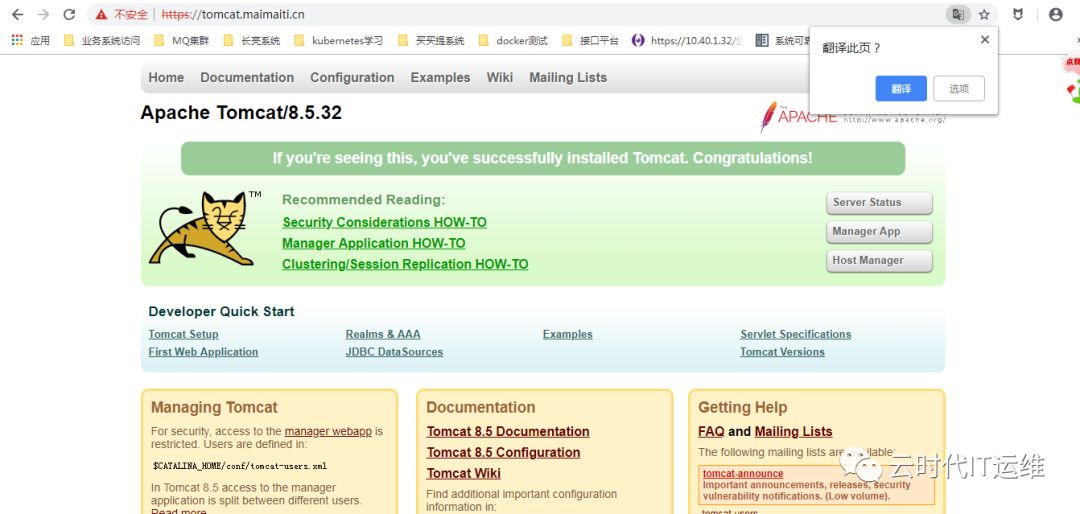Open the https://10.40.1.32 bookmark

tap(687, 41)
